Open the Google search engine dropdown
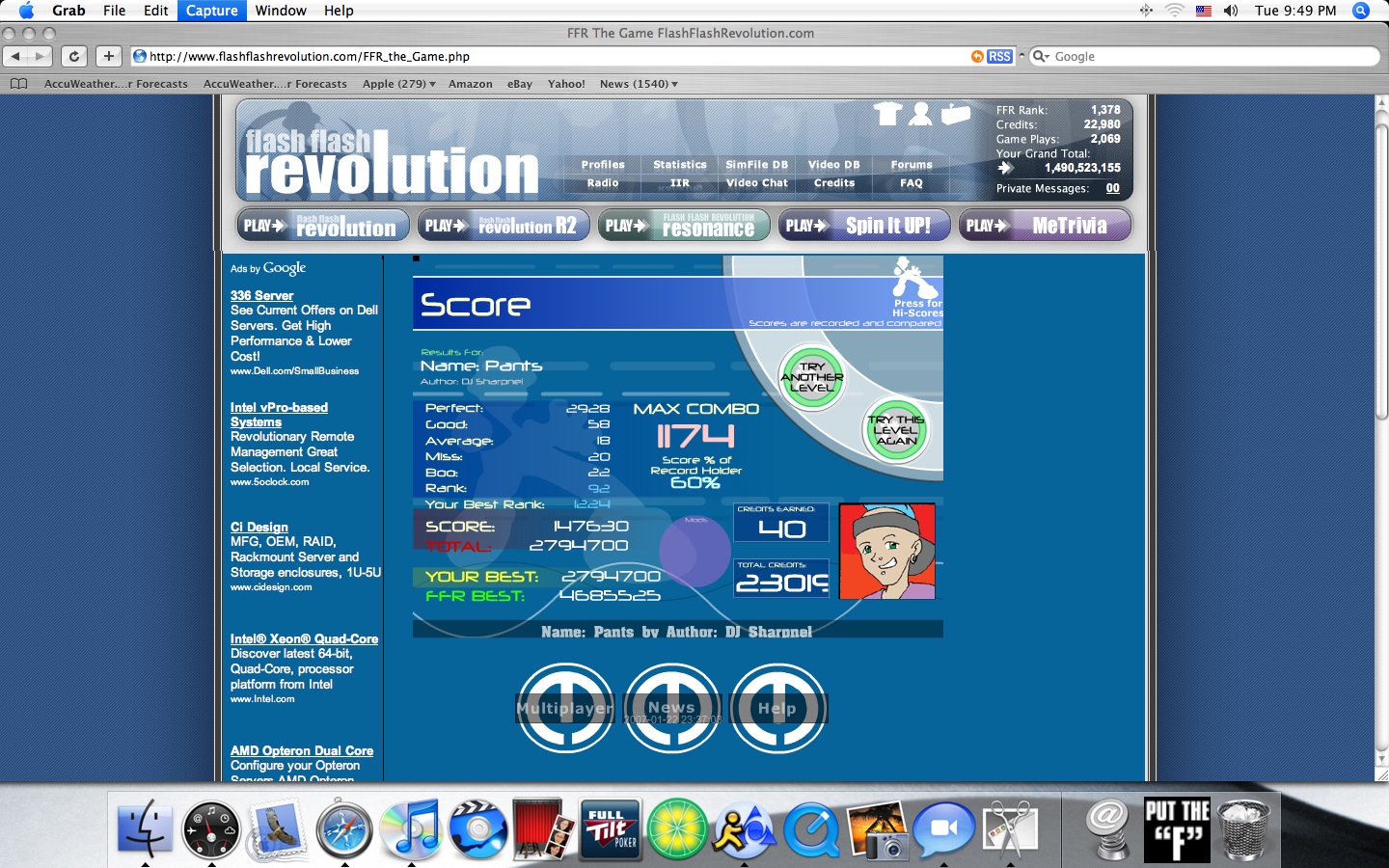The width and height of the screenshot is (1389, 868). (x=1041, y=57)
